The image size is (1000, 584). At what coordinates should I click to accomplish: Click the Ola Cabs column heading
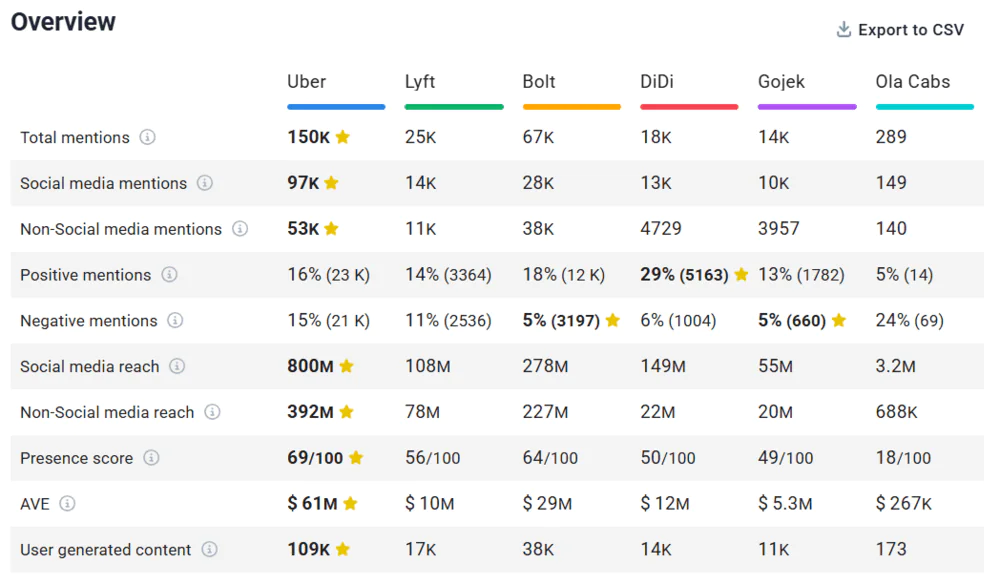click(x=913, y=82)
